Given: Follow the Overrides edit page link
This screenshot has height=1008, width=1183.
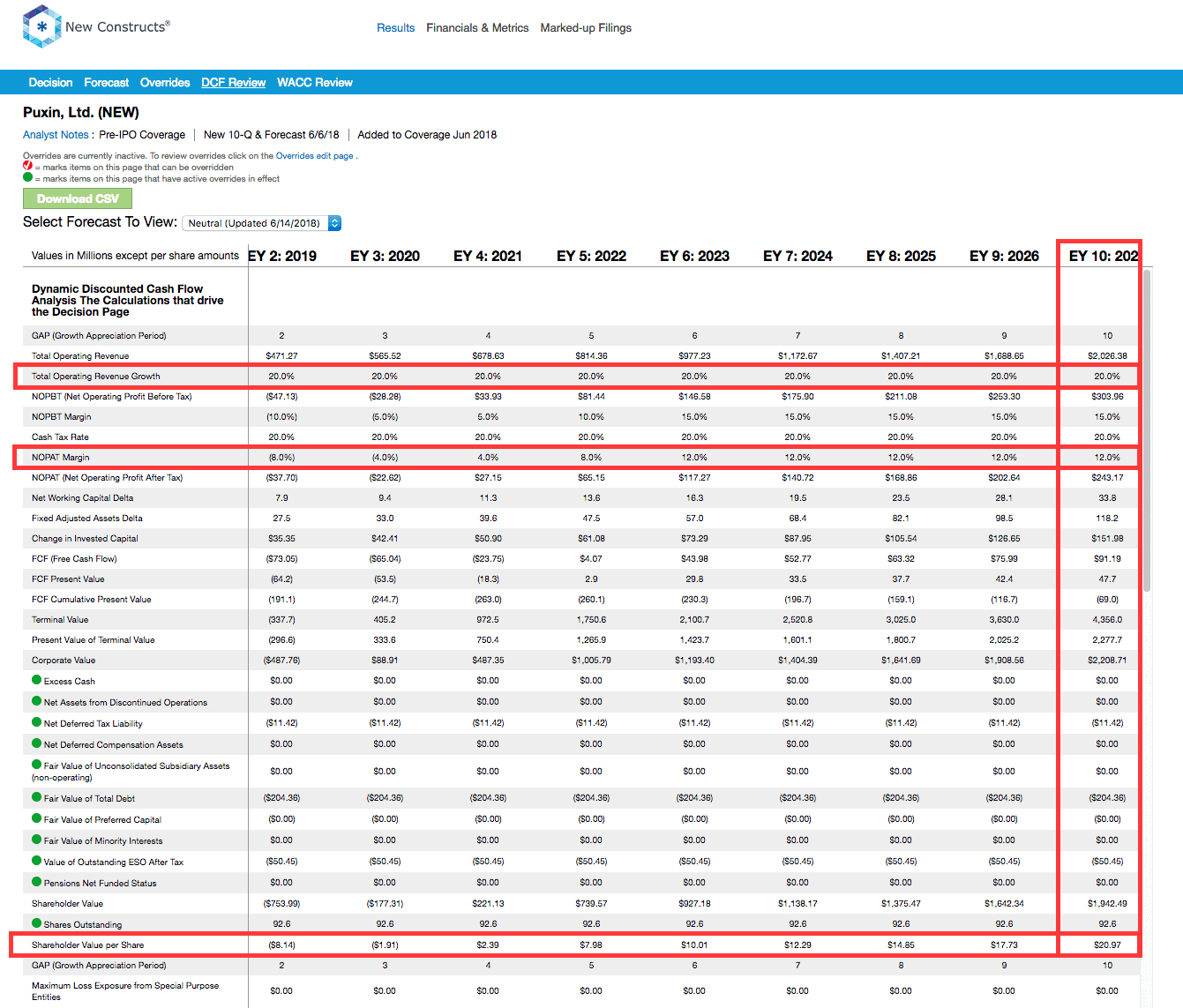Looking at the screenshot, I should tap(314, 156).
